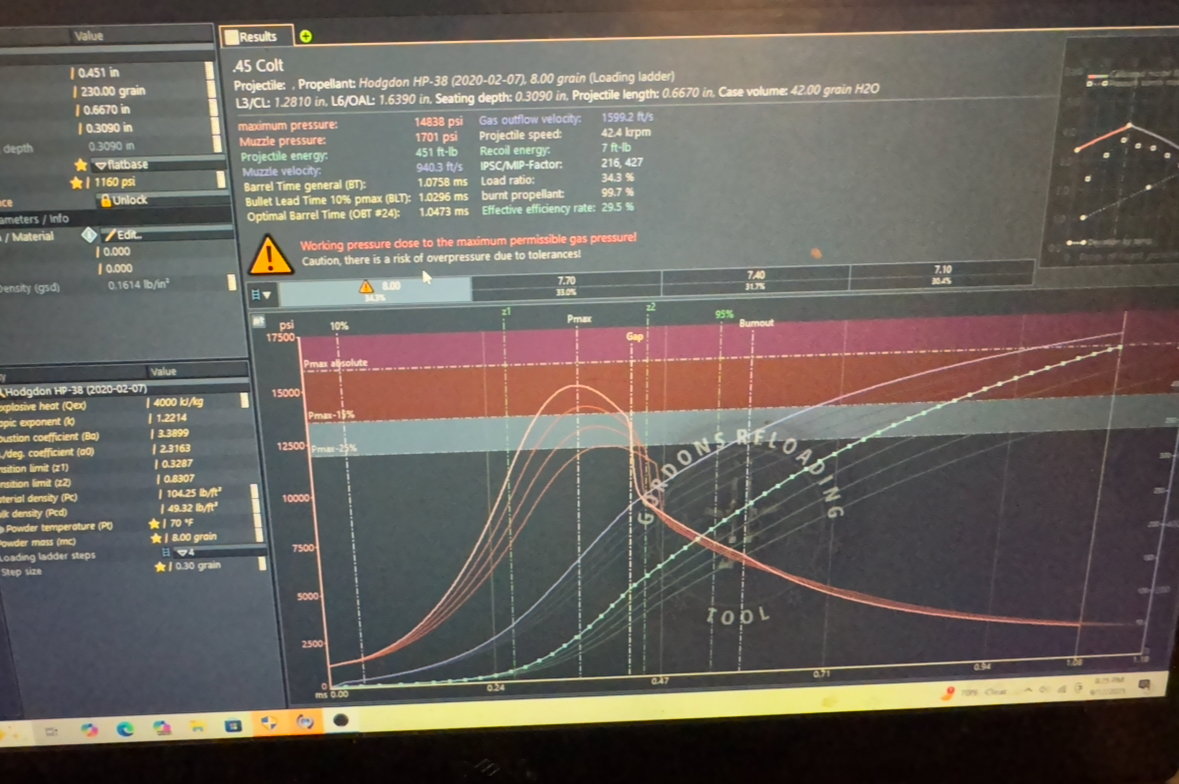Click the Burnout marker on the chart
Viewport: 1179px width, 784px height.
tap(756, 322)
